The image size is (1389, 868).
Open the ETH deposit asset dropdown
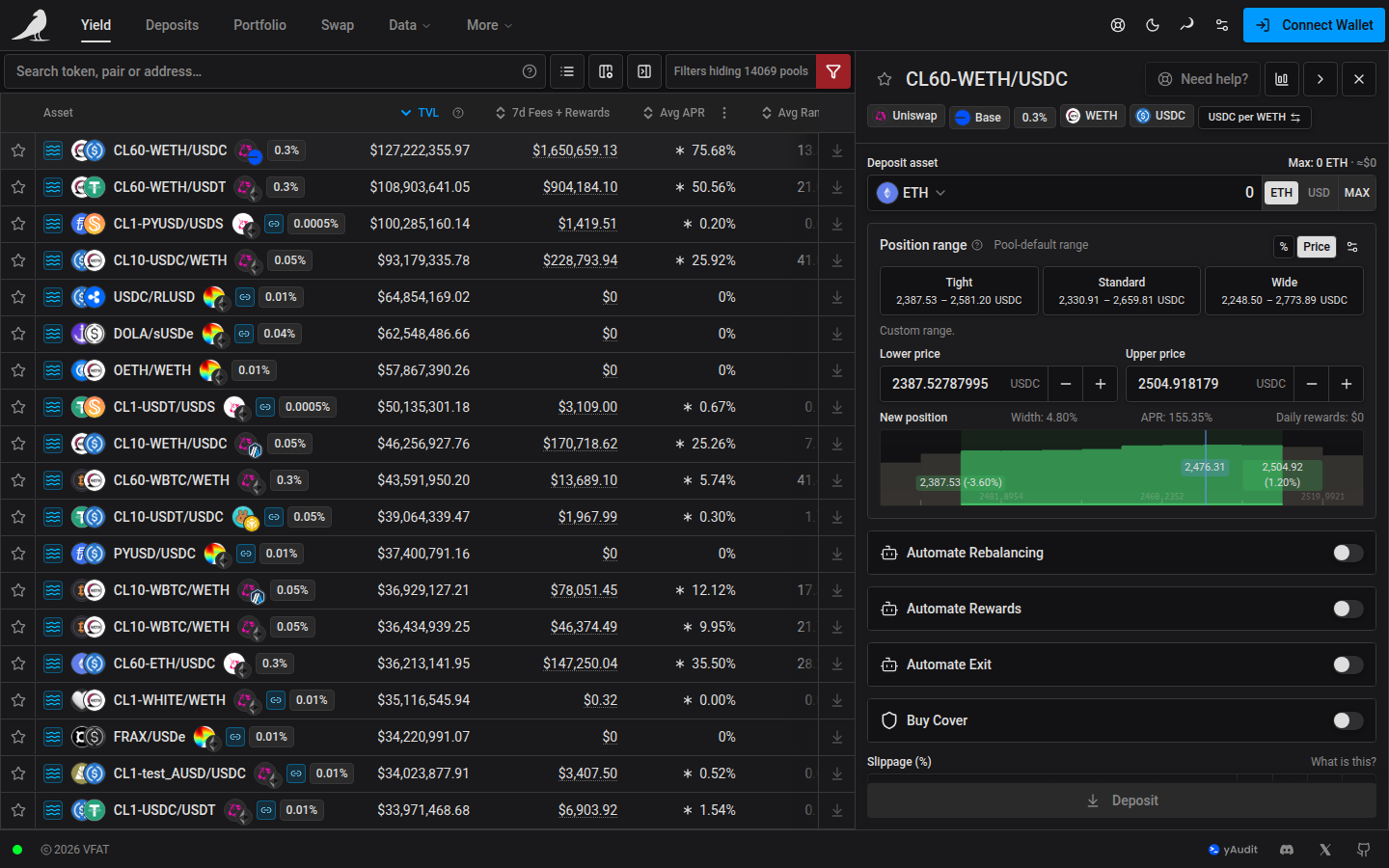click(x=912, y=193)
